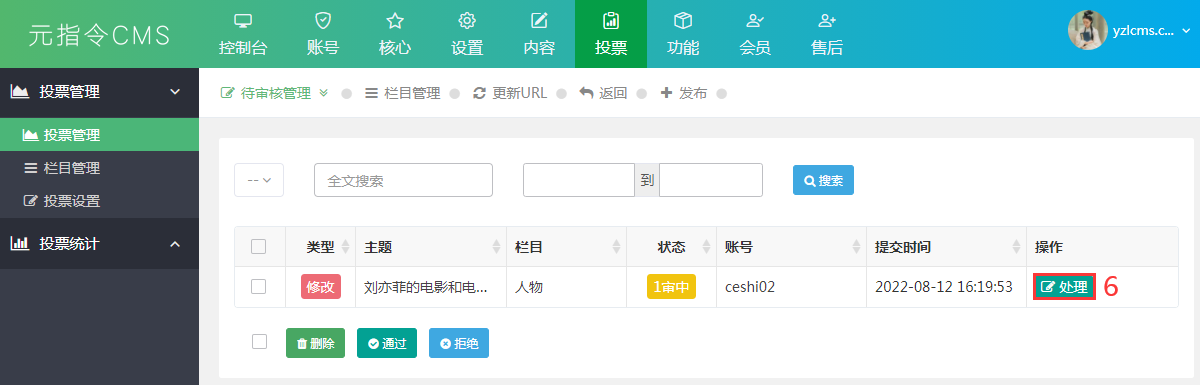The height and width of the screenshot is (385, 1200).
Task: Check the 刘亦菲 row checkbox
Action: tap(259, 286)
